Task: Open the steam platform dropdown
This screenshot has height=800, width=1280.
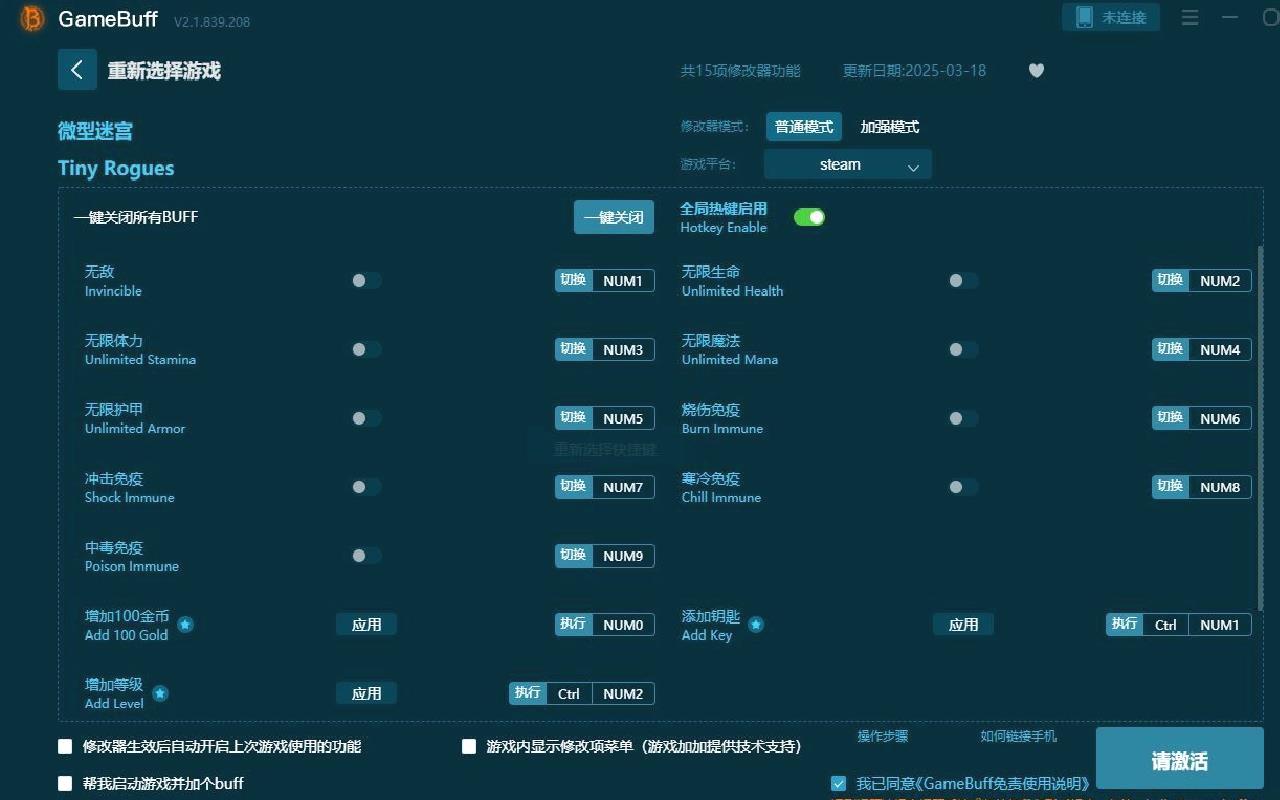Action: tap(848, 164)
